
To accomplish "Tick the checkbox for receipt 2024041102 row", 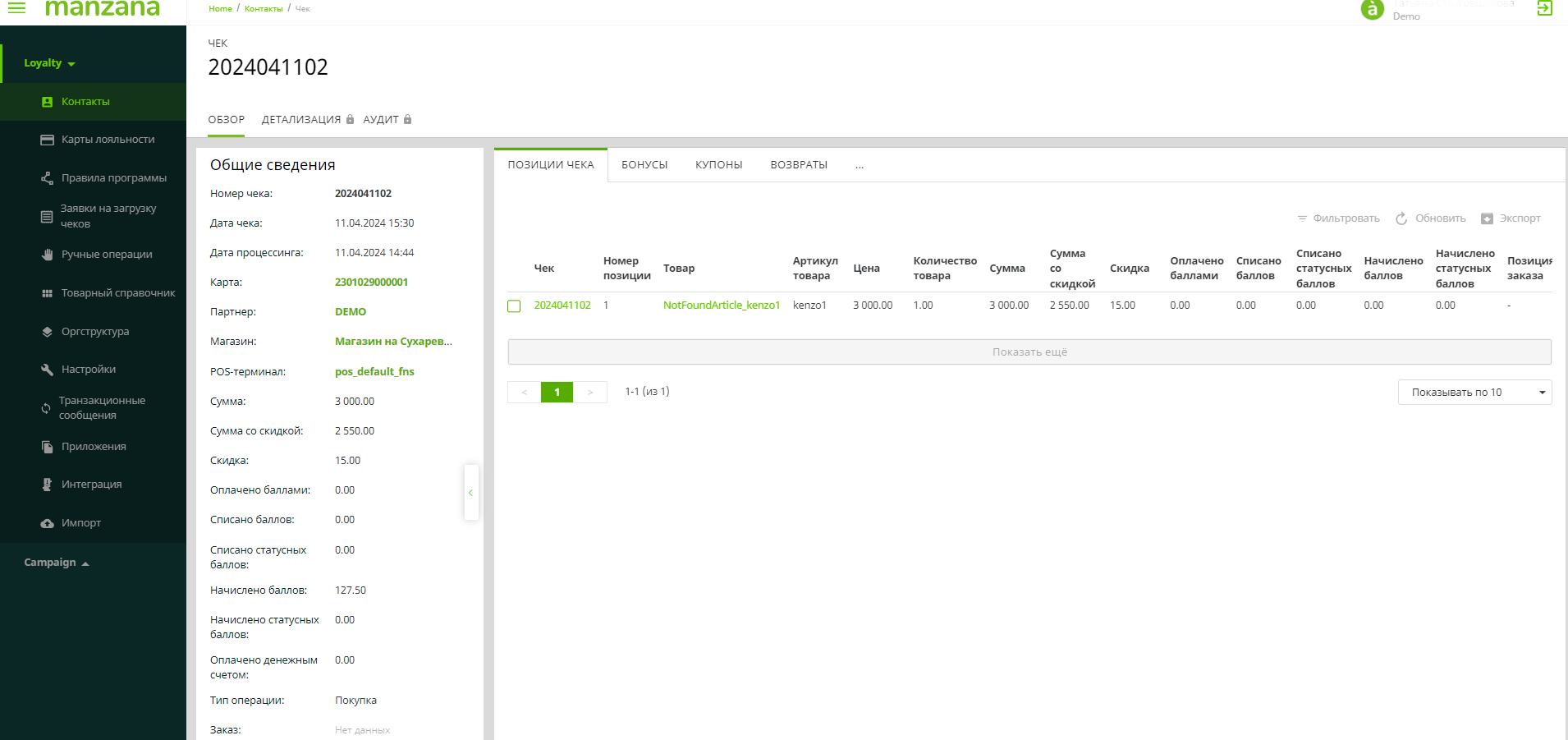I will point(514,306).
